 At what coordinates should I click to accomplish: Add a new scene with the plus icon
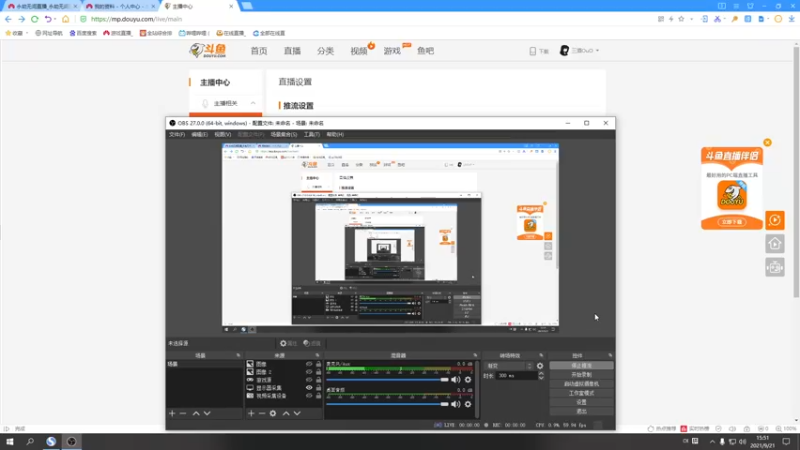[x=172, y=413]
